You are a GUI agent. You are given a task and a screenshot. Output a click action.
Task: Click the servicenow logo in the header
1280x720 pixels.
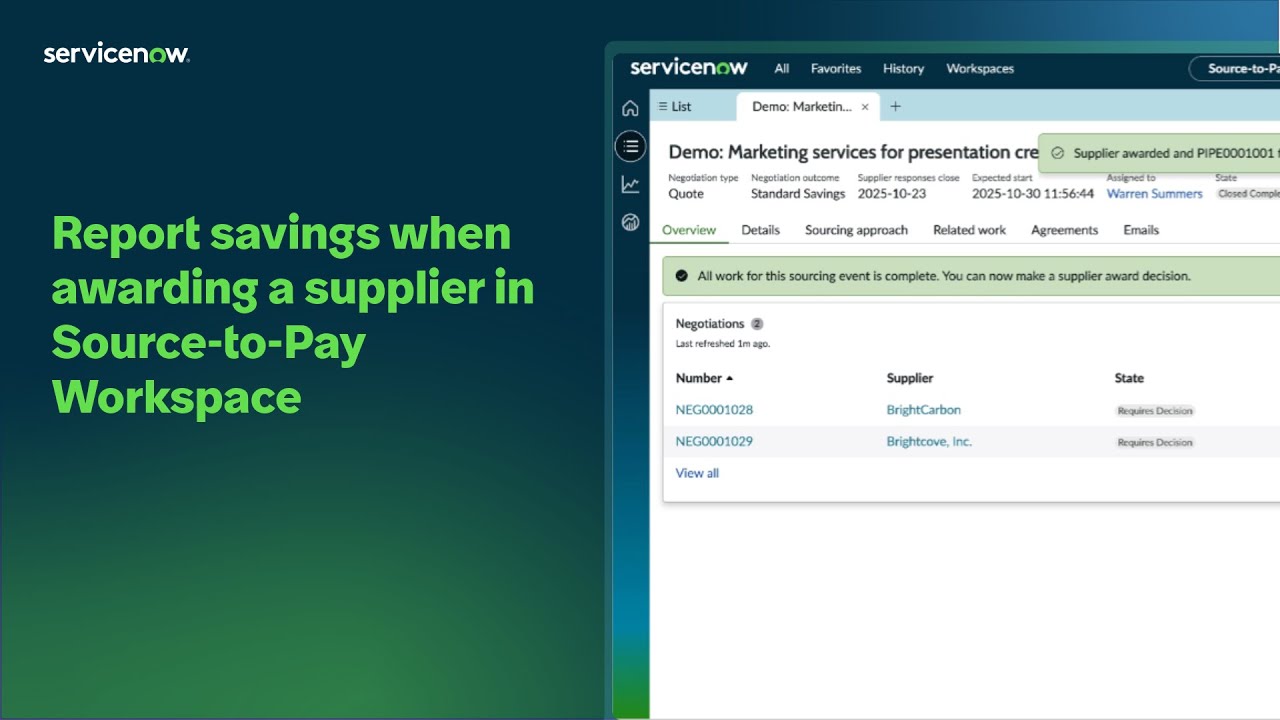[x=690, y=68]
